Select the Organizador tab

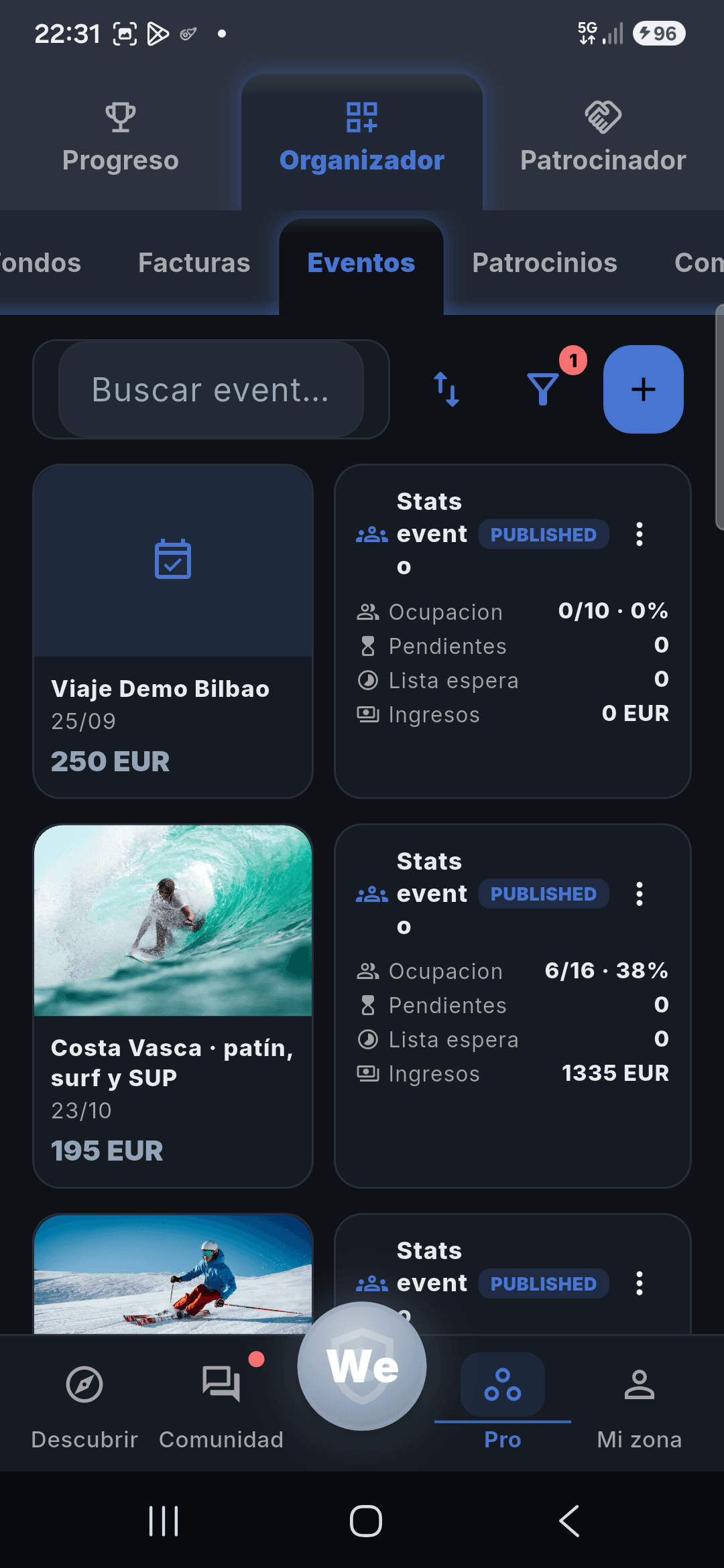(x=362, y=139)
